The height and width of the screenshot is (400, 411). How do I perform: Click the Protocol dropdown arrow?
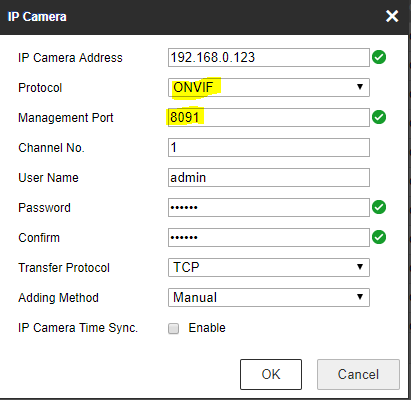click(360, 87)
